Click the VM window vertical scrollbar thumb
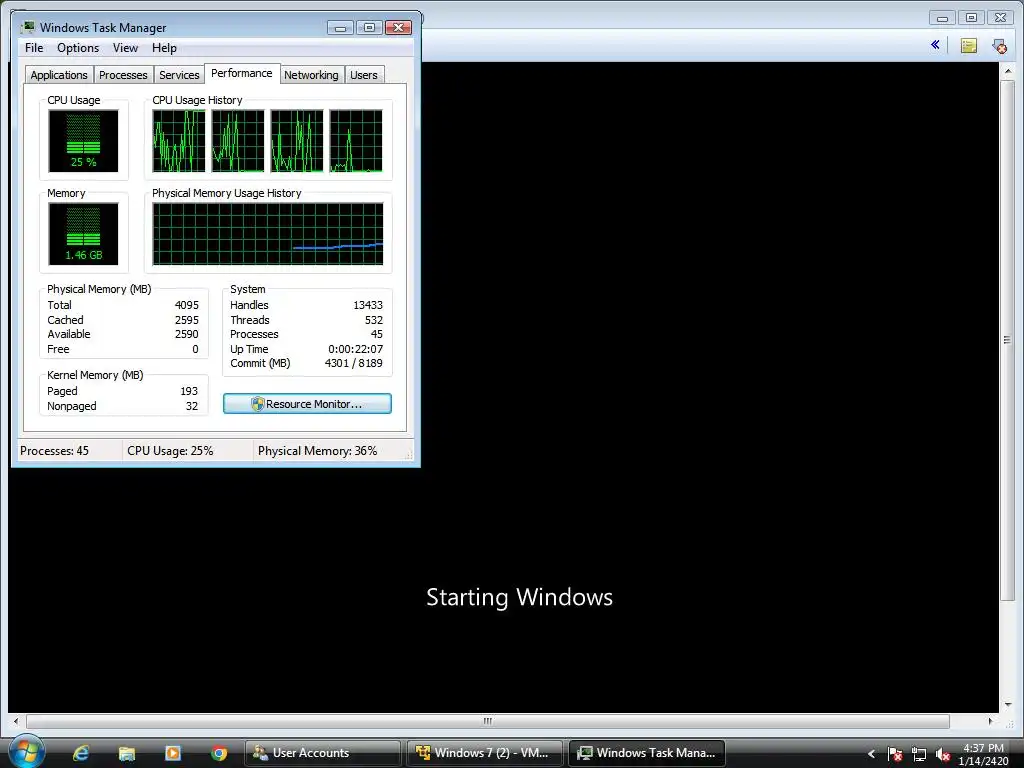This screenshot has height=768, width=1024. (1007, 340)
